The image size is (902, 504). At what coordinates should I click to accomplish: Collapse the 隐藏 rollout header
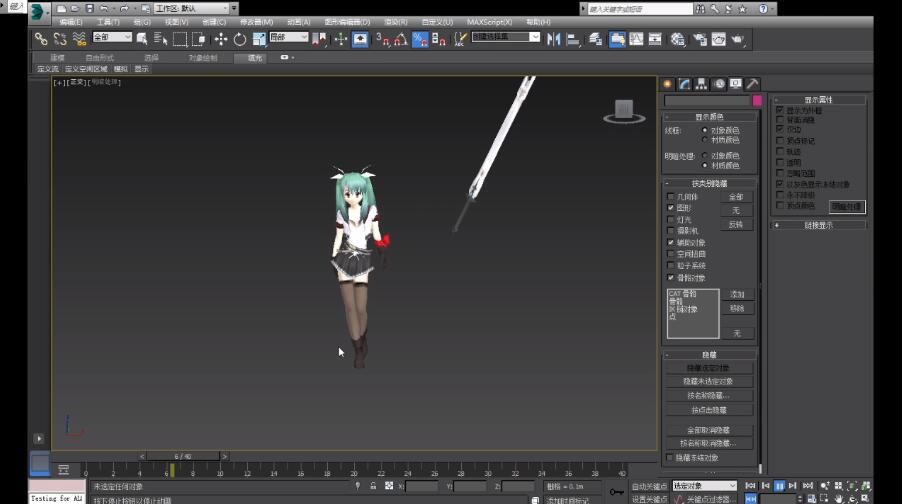tap(709, 355)
